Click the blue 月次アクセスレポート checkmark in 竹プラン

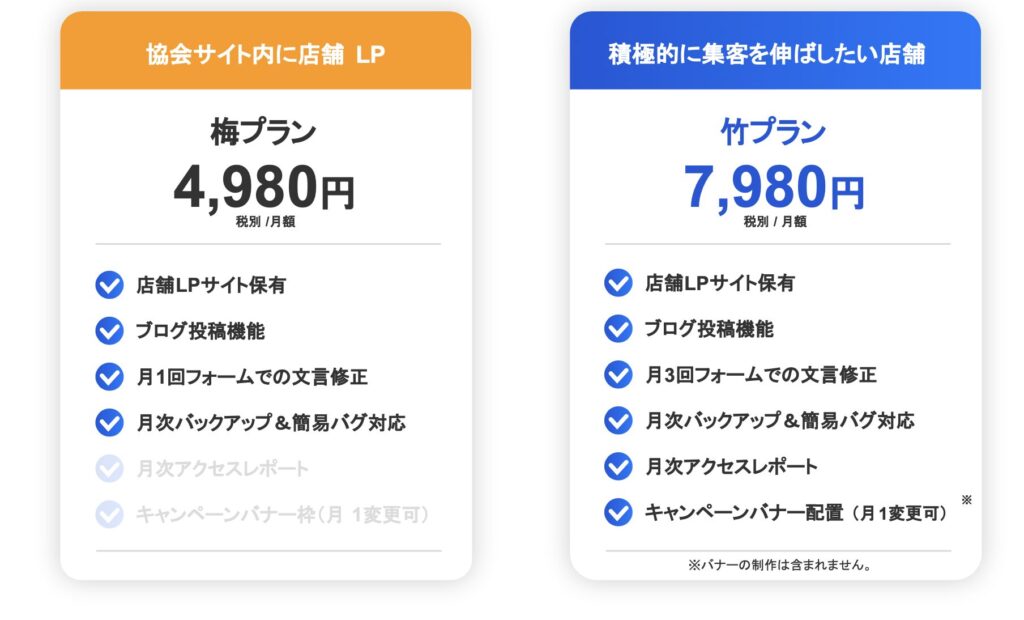pos(618,467)
